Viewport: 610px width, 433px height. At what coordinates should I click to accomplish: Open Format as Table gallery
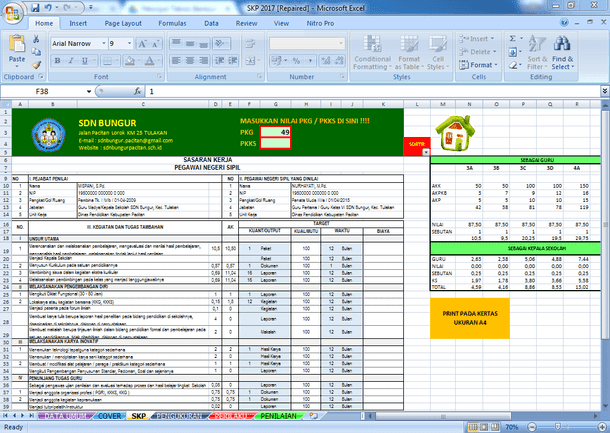pyautogui.click(x=409, y=52)
